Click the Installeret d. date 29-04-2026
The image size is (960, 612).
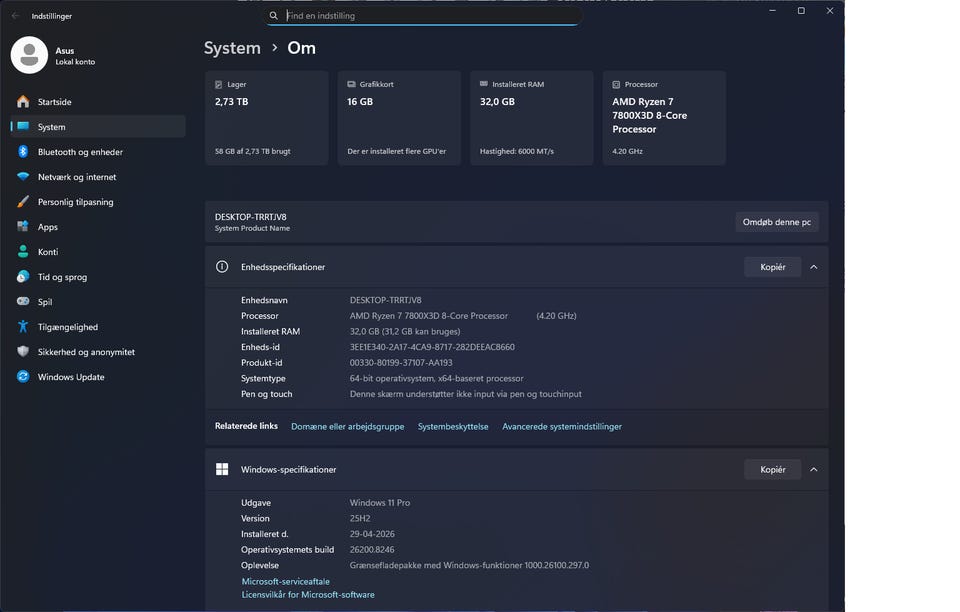[x=372, y=534]
